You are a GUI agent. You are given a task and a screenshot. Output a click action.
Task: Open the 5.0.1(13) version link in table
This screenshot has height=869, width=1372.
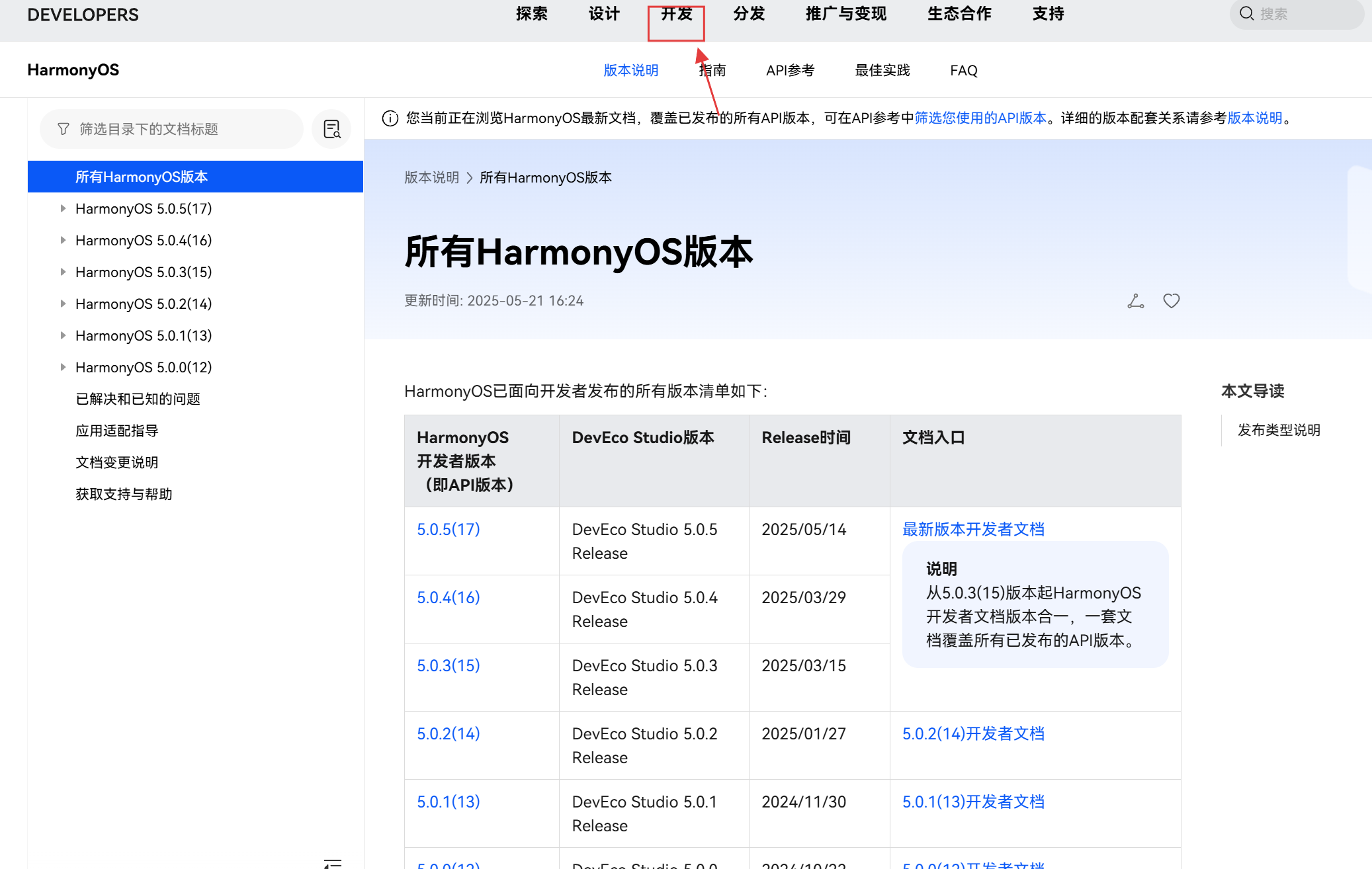tap(449, 802)
